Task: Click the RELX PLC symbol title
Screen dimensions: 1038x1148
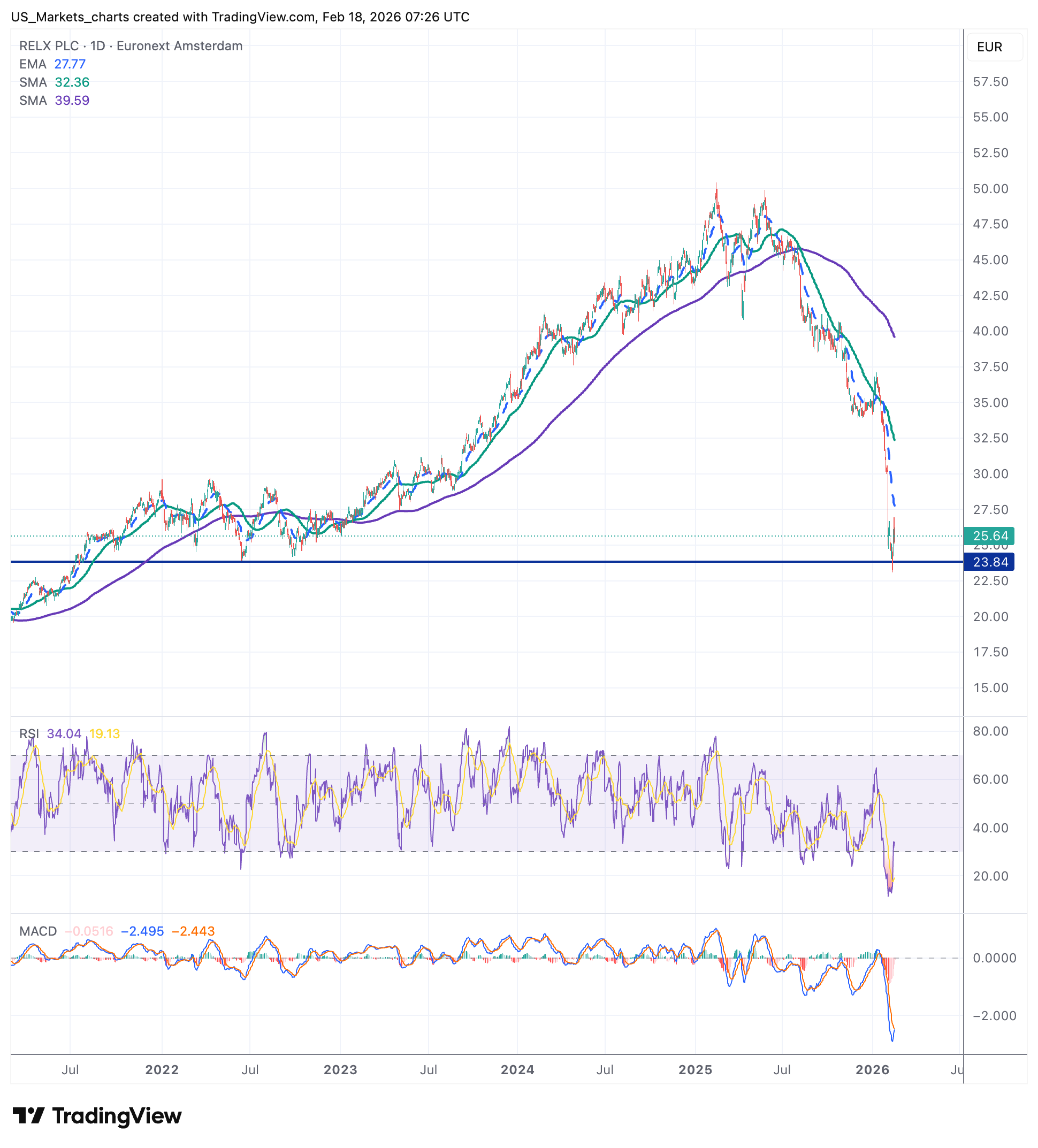Action: [49, 46]
